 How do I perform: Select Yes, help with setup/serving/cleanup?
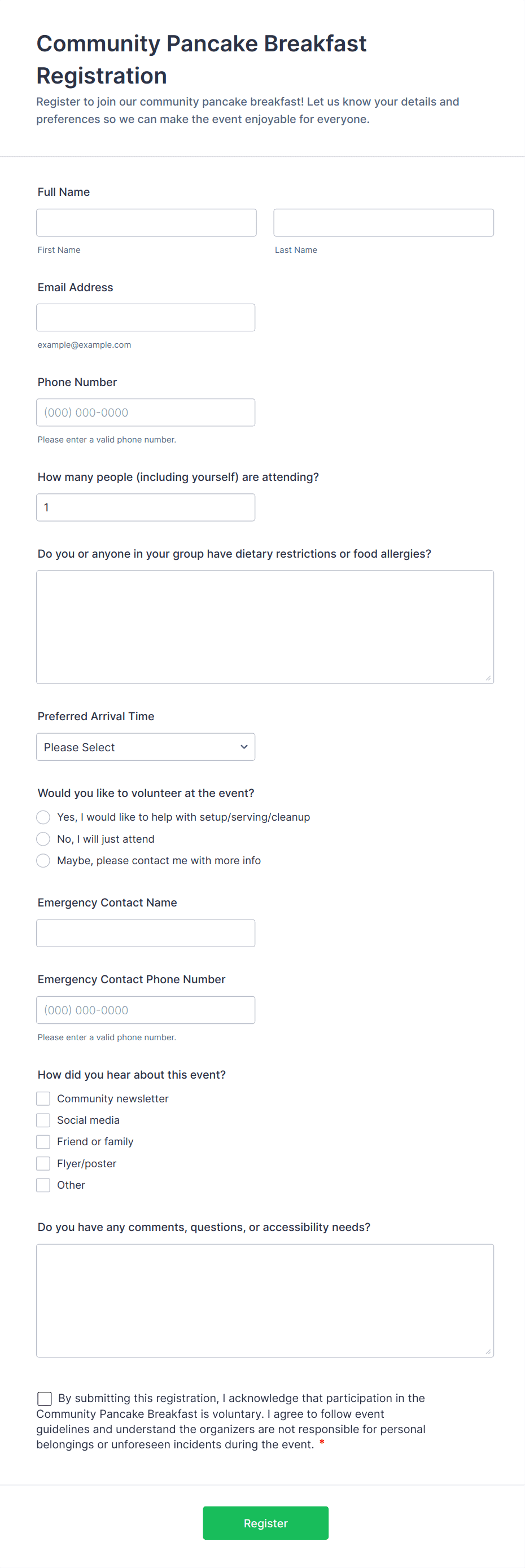point(43,817)
